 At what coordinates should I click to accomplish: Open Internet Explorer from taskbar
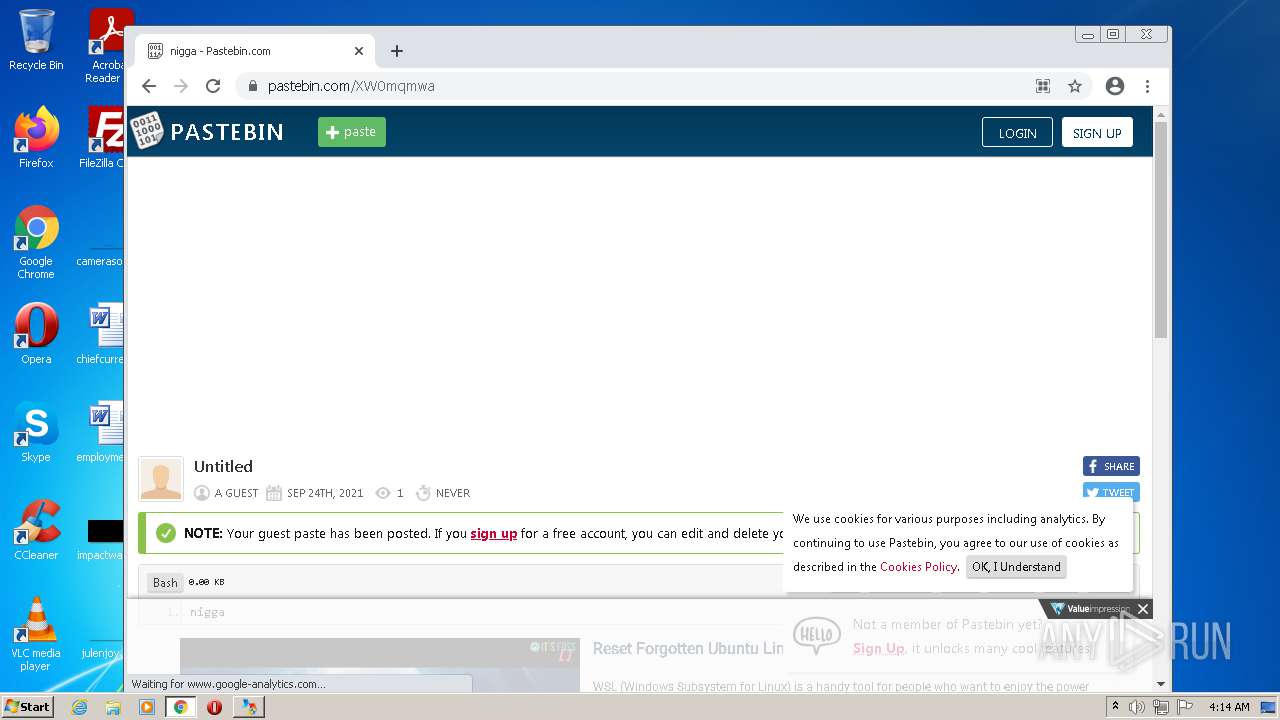[80, 707]
